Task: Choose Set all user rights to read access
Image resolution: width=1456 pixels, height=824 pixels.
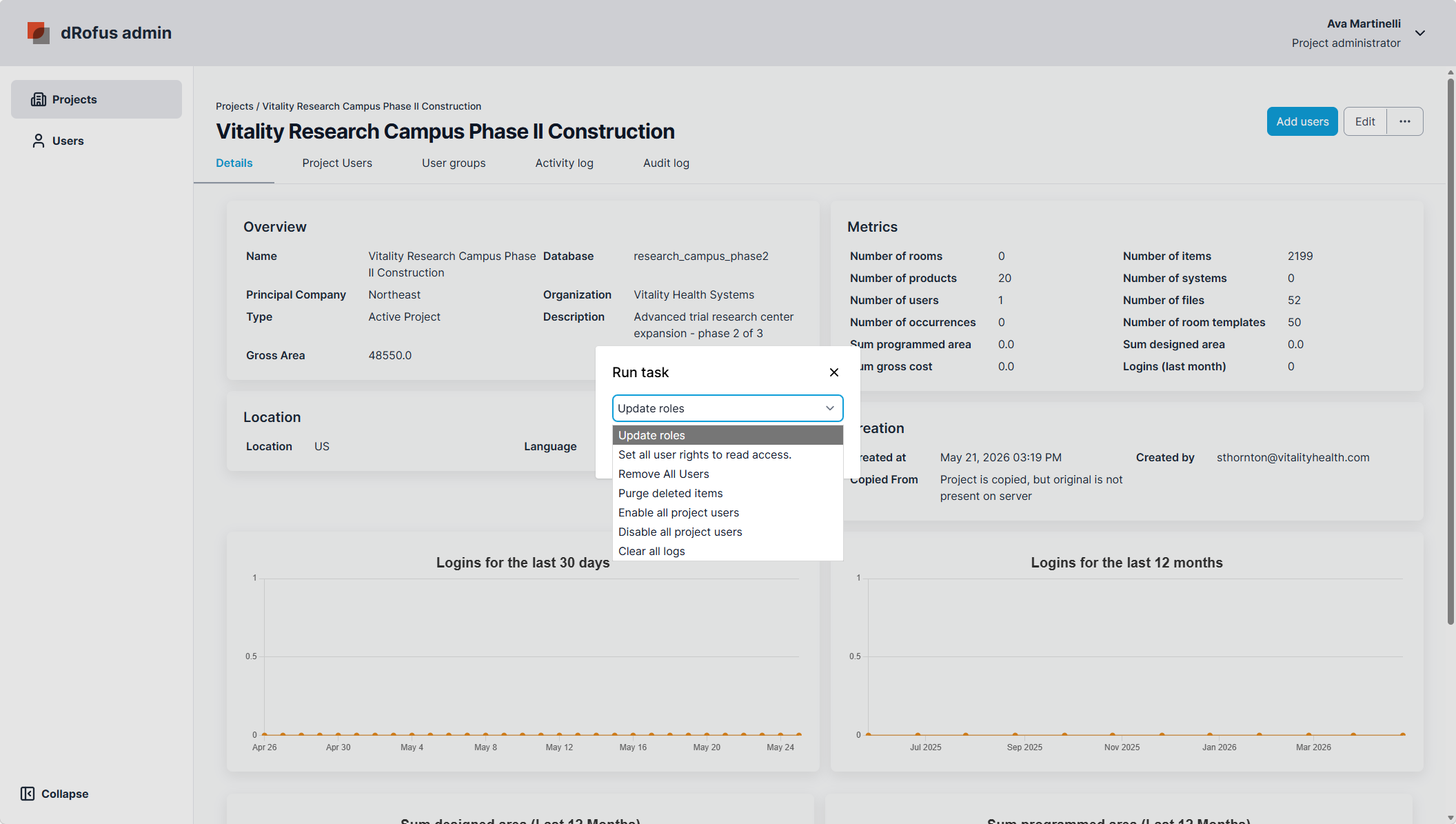Action: (x=728, y=454)
